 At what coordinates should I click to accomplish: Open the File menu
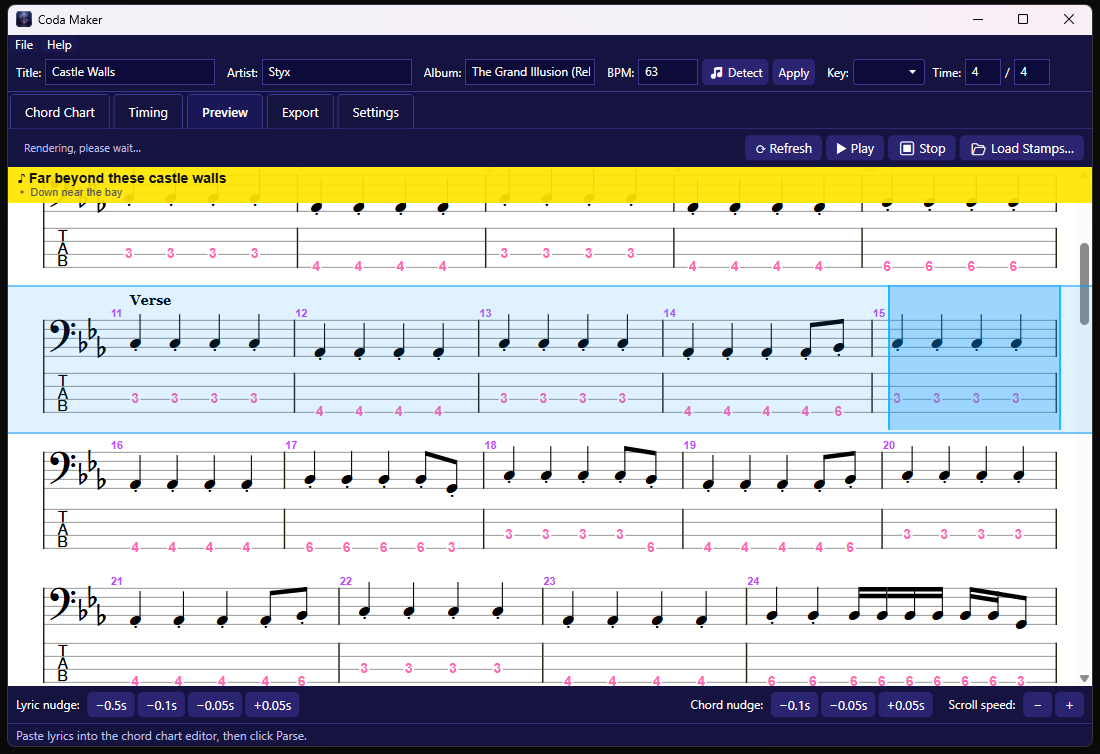pyautogui.click(x=24, y=45)
